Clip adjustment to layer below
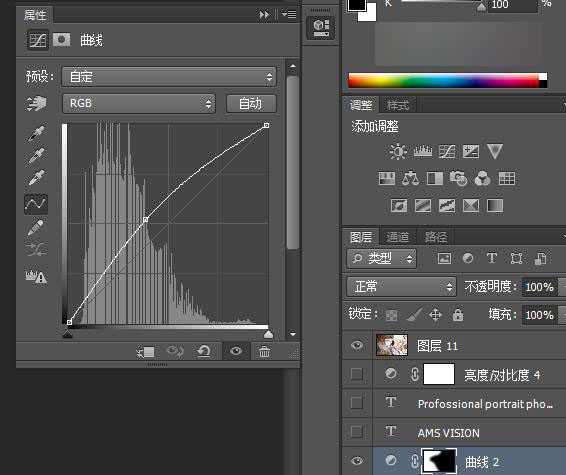This screenshot has width=566, height=475. point(146,351)
